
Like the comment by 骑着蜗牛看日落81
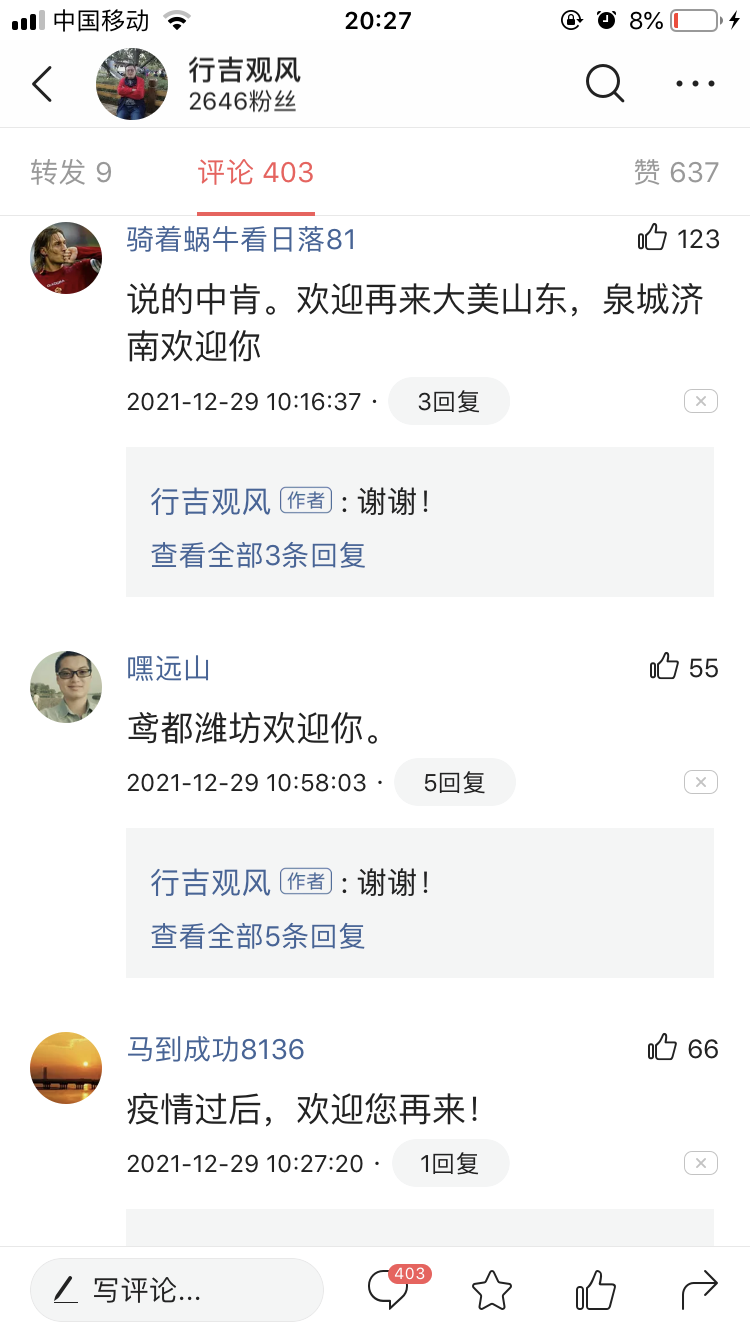tap(653, 238)
